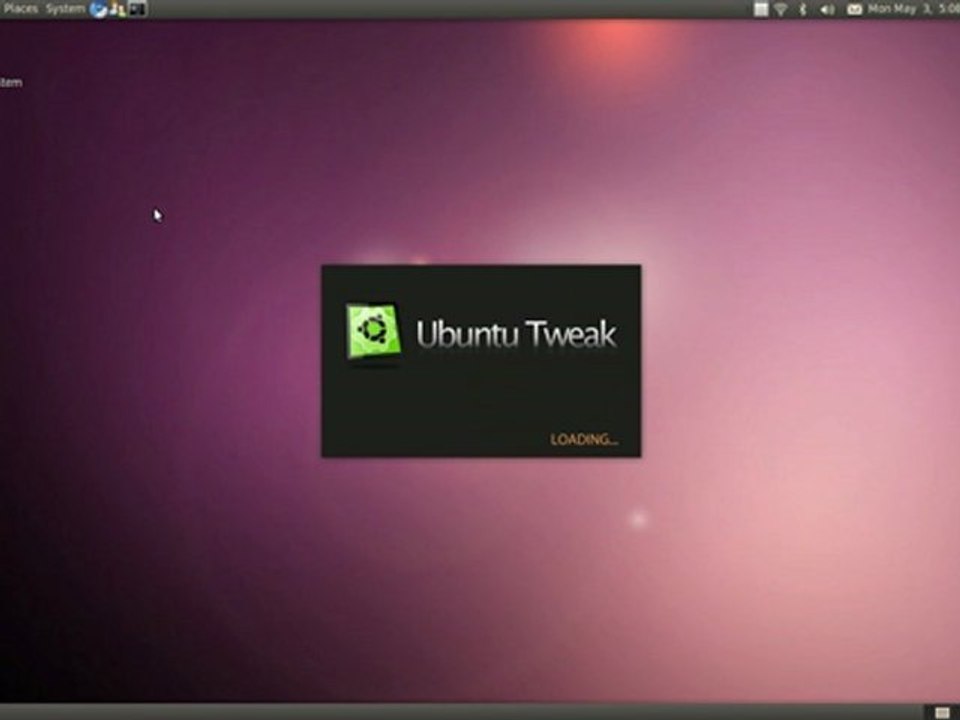Open the two-people launcher icon in panel
This screenshot has width=960, height=720.
click(x=118, y=9)
